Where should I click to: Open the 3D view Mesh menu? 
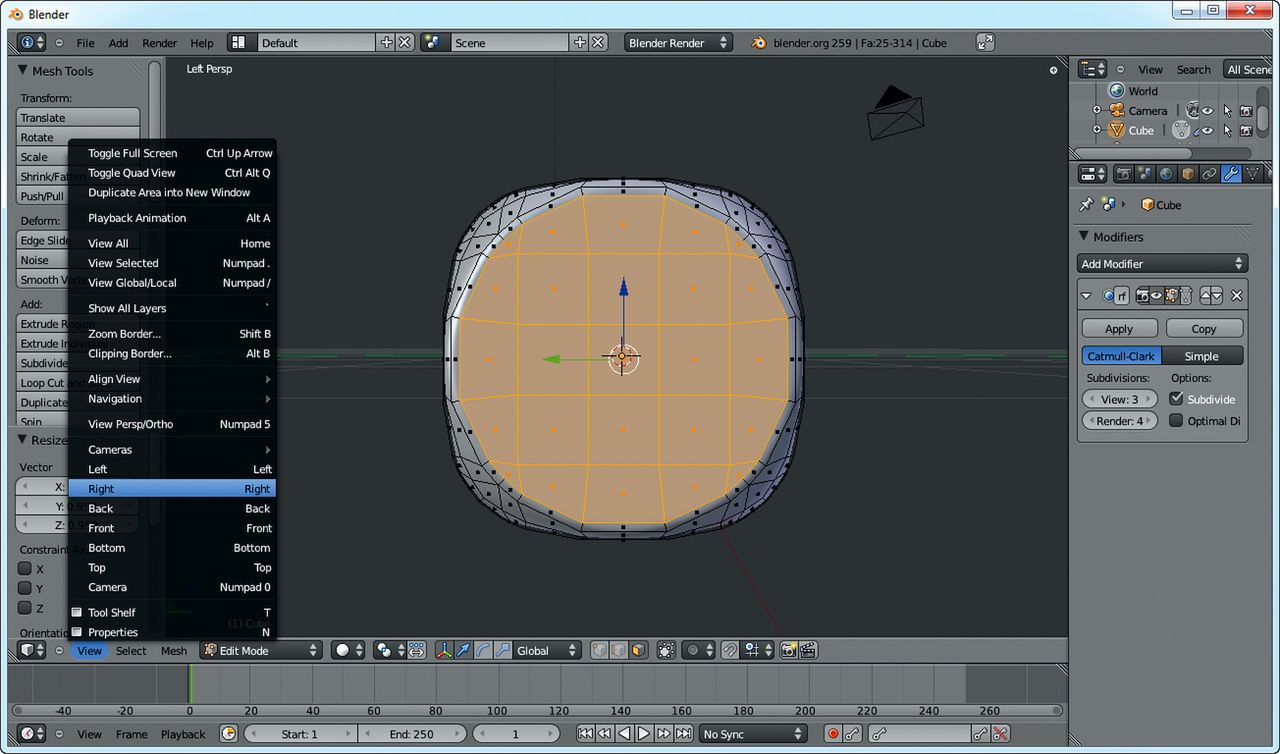click(174, 651)
